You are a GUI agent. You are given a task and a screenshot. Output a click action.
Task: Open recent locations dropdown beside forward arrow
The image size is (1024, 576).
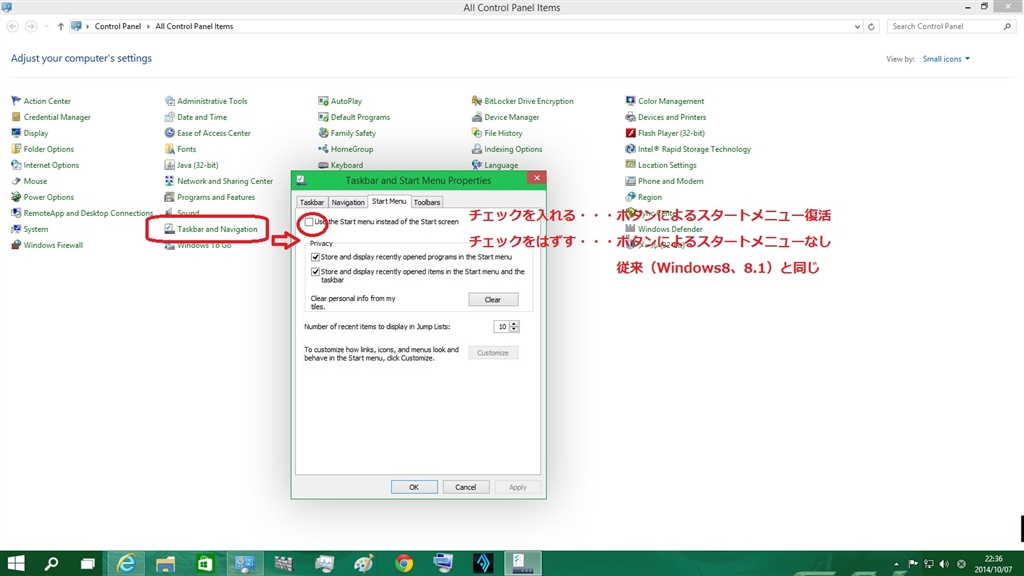[46, 27]
